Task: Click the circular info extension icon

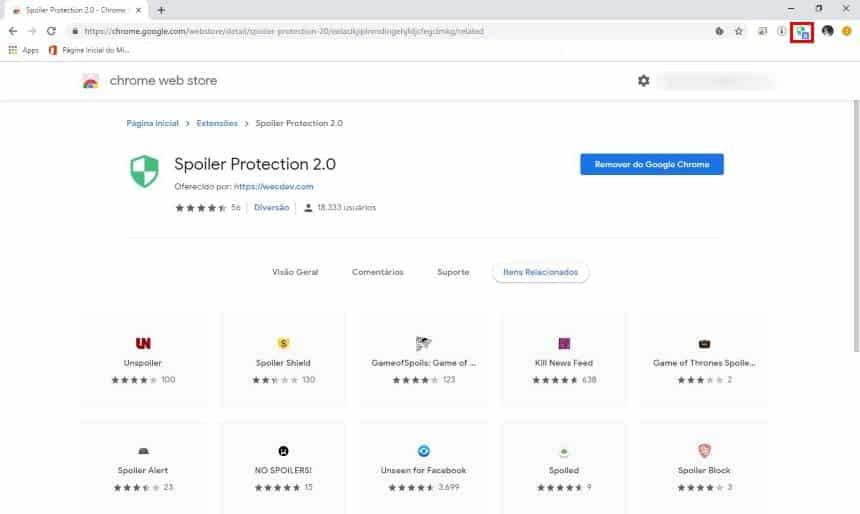Action: pos(781,31)
